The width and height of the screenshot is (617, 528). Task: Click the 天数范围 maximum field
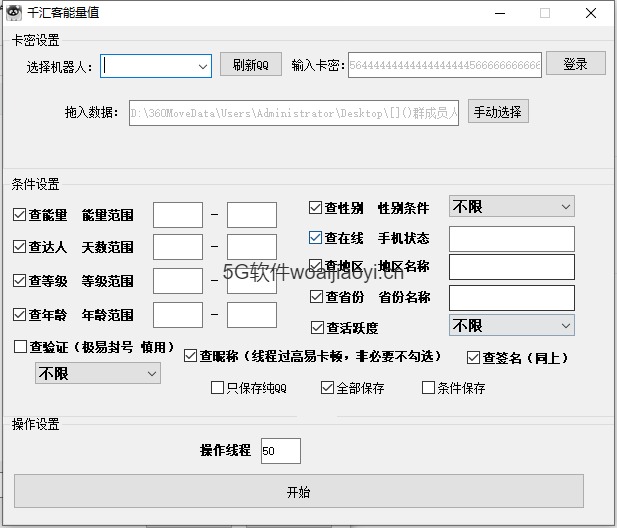pyautogui.click(x=252, y=247)
